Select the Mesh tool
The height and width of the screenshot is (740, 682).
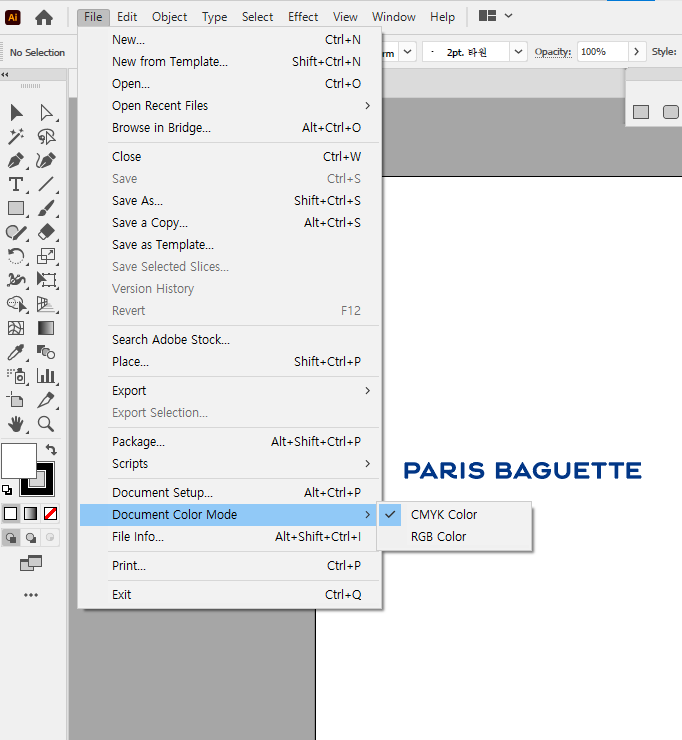click(x=16, y=328)
